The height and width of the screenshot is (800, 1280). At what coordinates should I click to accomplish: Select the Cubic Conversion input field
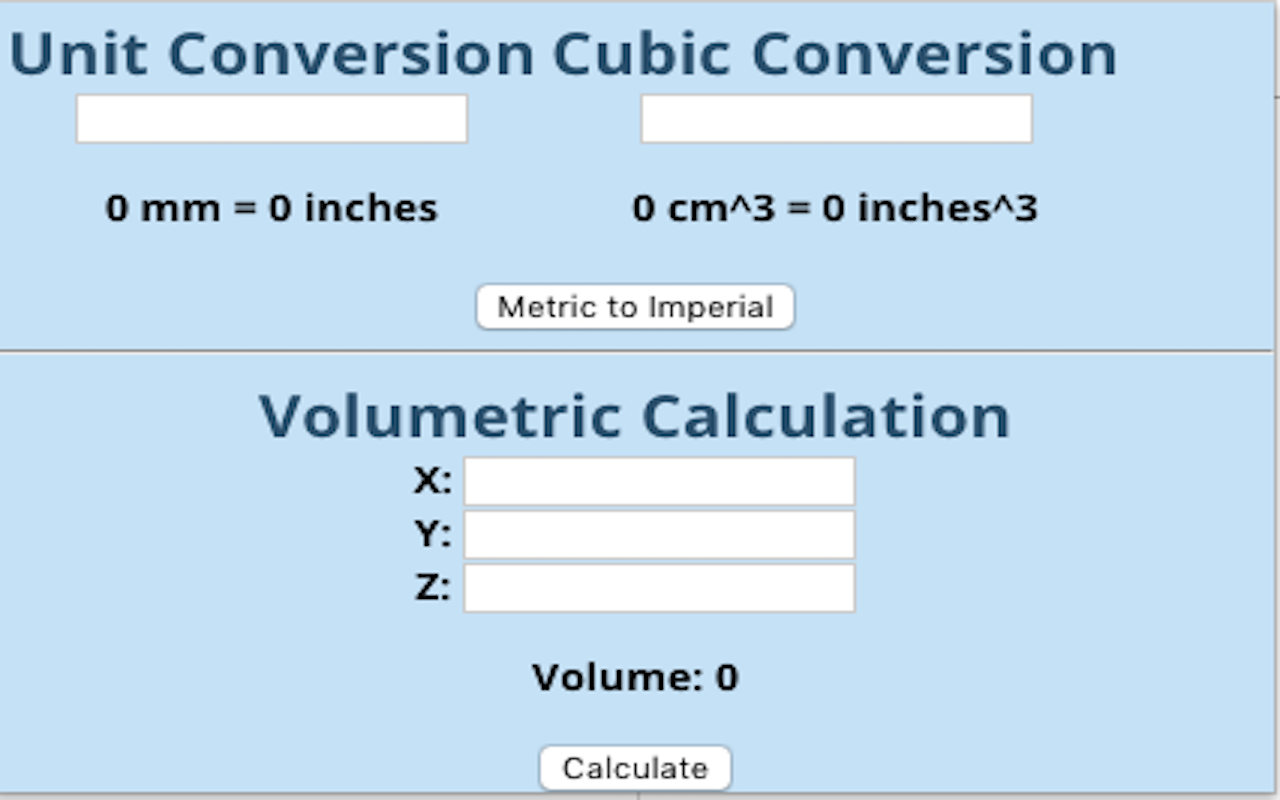click(836, 118)
